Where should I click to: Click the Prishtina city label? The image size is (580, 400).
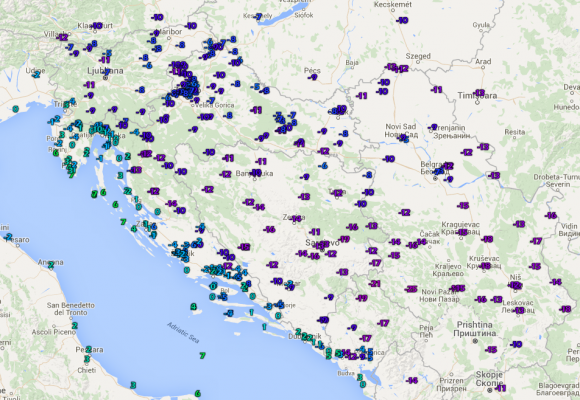pos(474,325)
